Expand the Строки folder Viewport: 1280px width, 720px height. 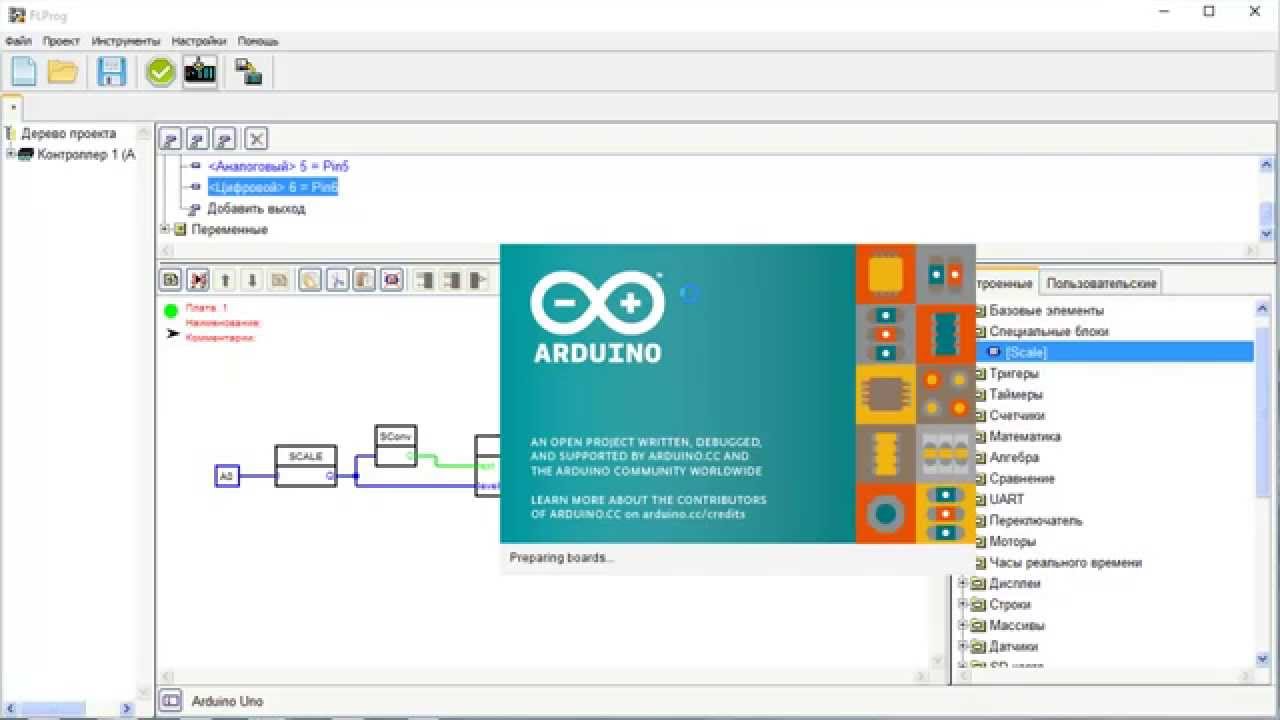tap(964, 604)
